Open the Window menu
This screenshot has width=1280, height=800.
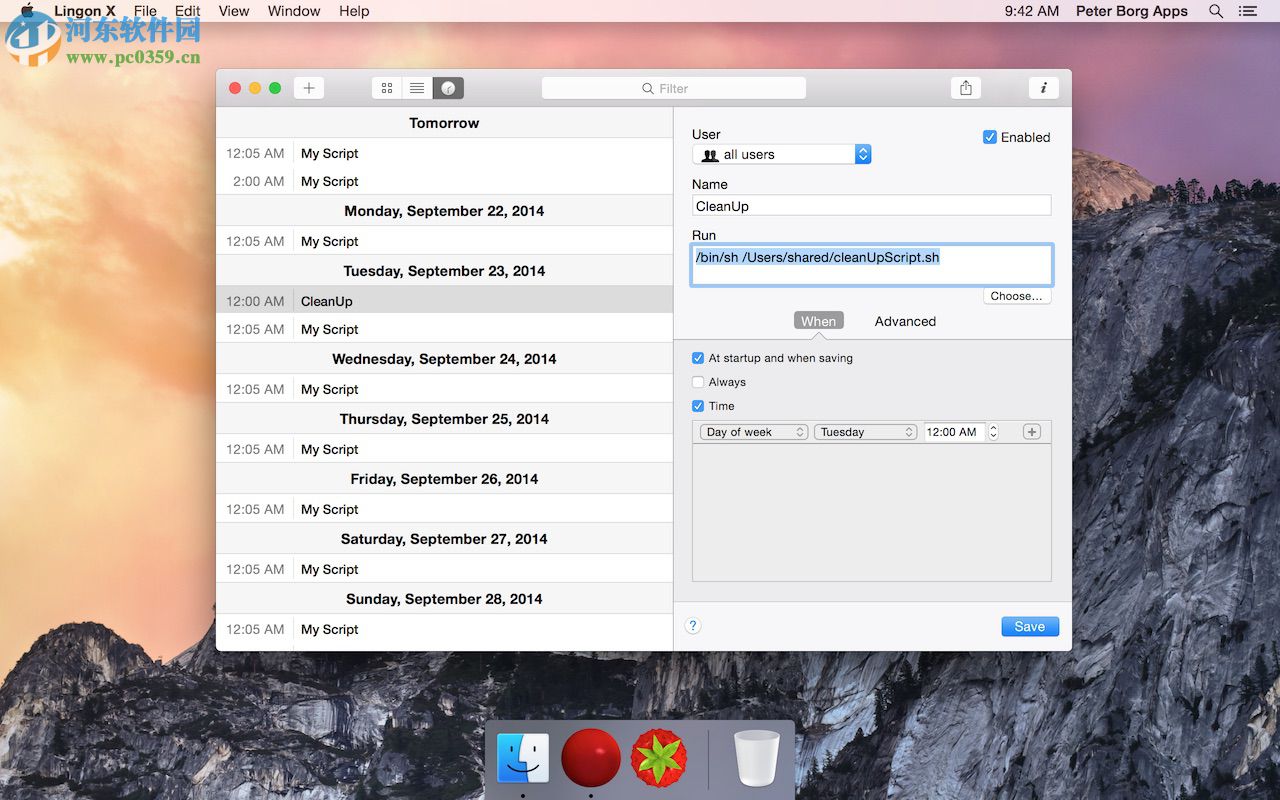294,11
